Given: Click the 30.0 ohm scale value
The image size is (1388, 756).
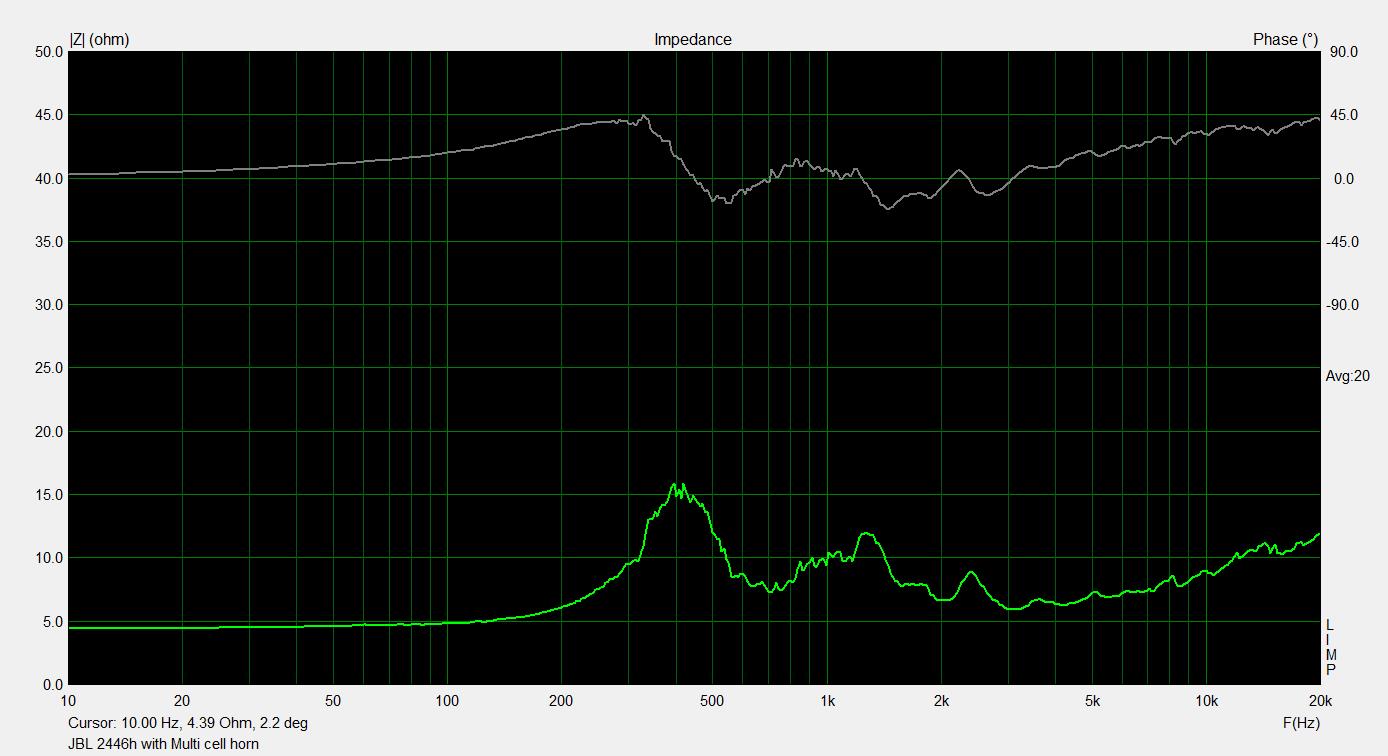Looking at the screenshot, I should click(x=47, y=305).
